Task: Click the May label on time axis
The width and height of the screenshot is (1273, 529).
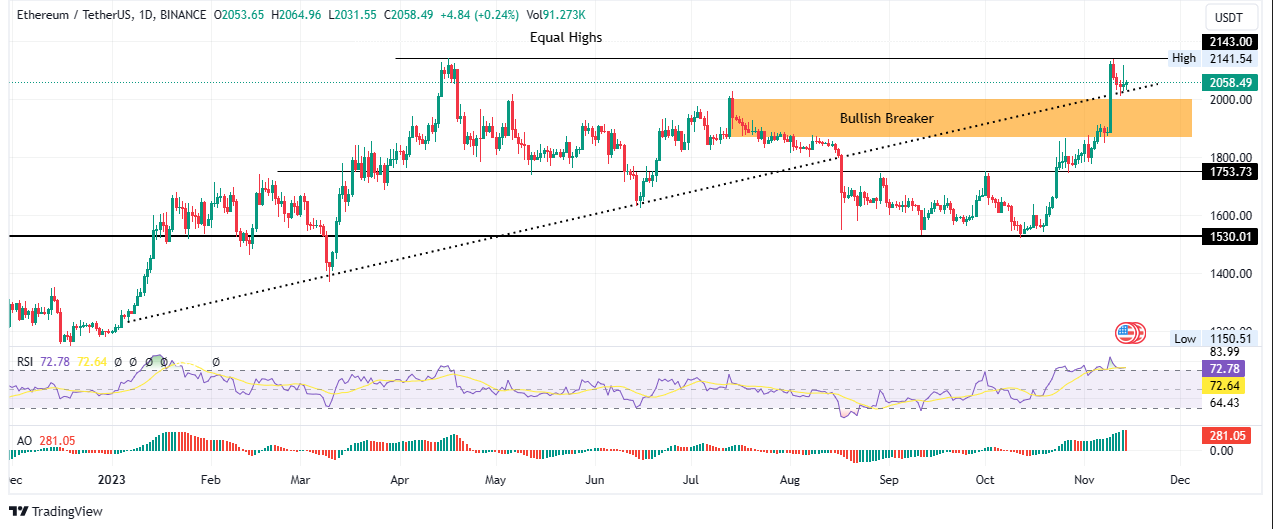Action: pos(497,480)
